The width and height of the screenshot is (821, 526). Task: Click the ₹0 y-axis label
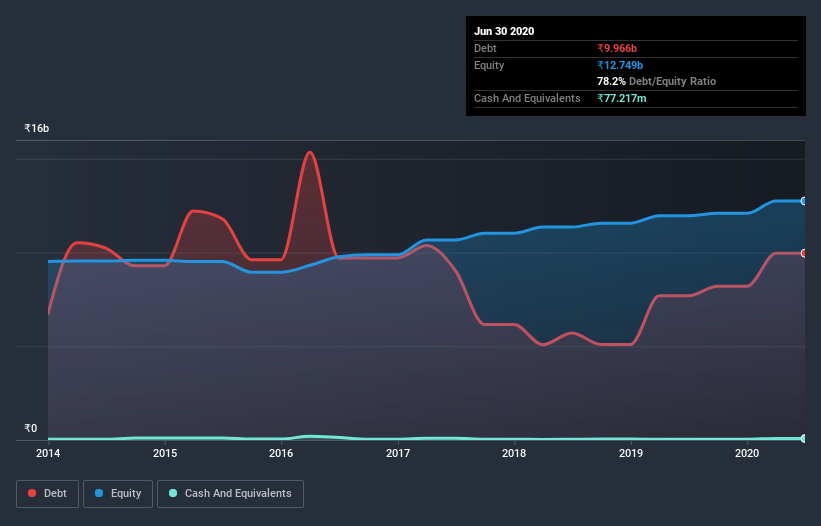tap(31, 428)
